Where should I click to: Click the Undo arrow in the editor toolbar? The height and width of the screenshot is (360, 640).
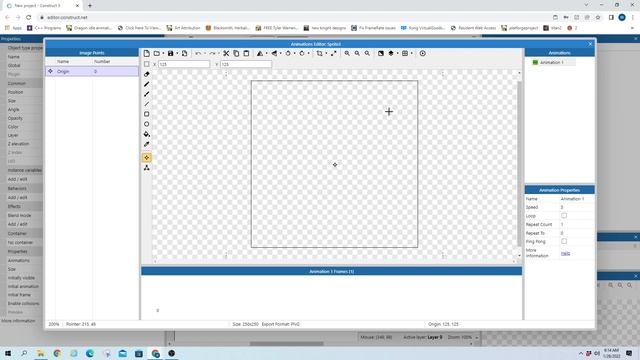point(198,53)
